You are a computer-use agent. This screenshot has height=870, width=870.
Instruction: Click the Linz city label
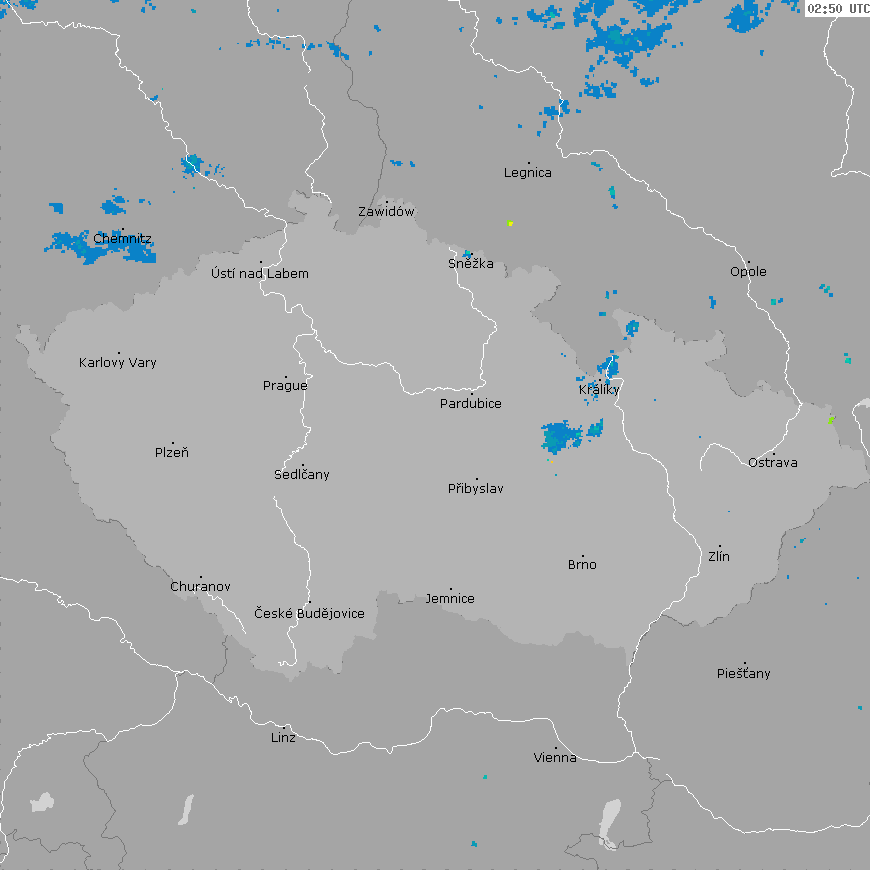283,738
